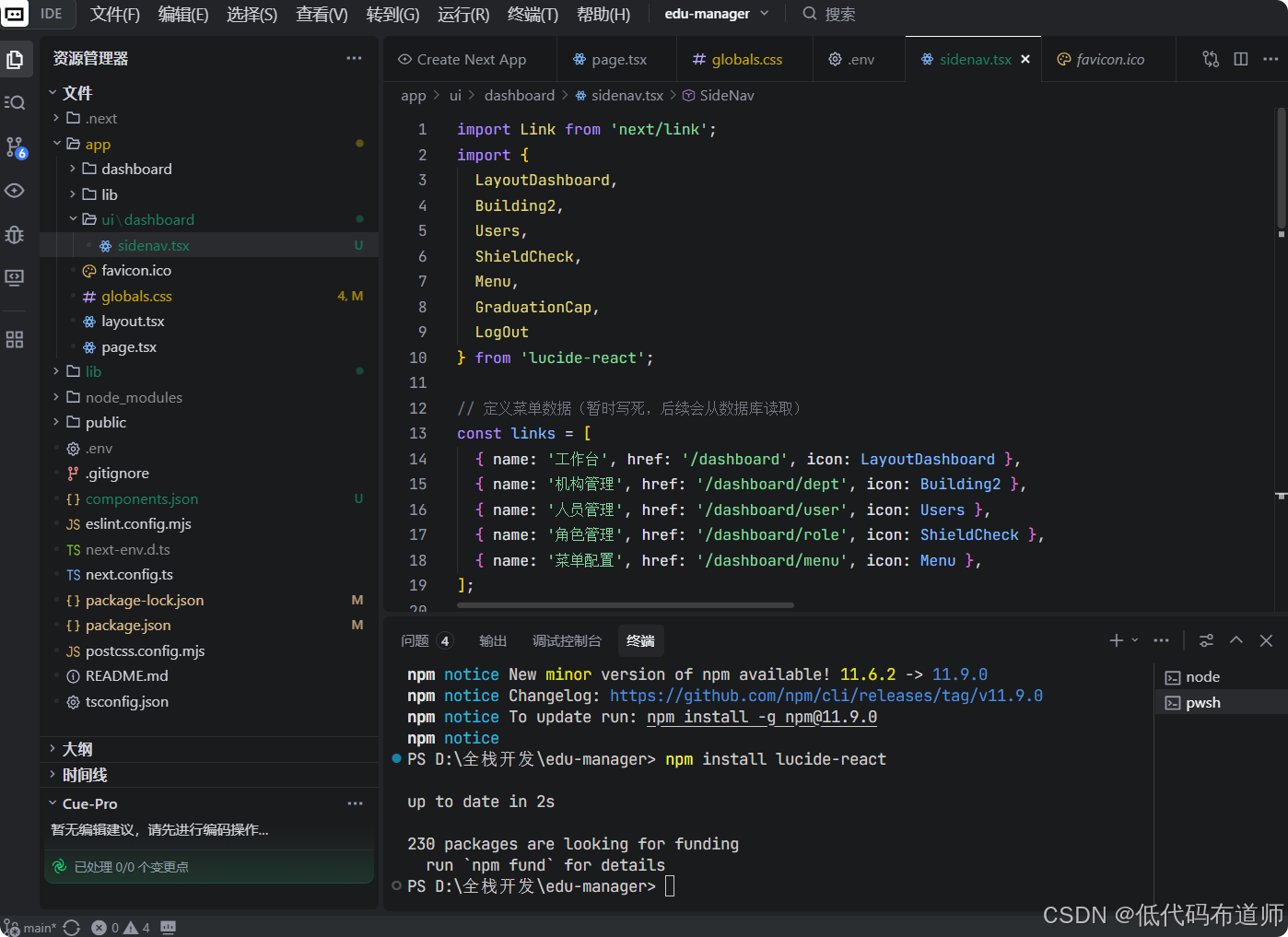Click the sync changes icon in status bar
1288x937 pixels.
pos(72,927)
